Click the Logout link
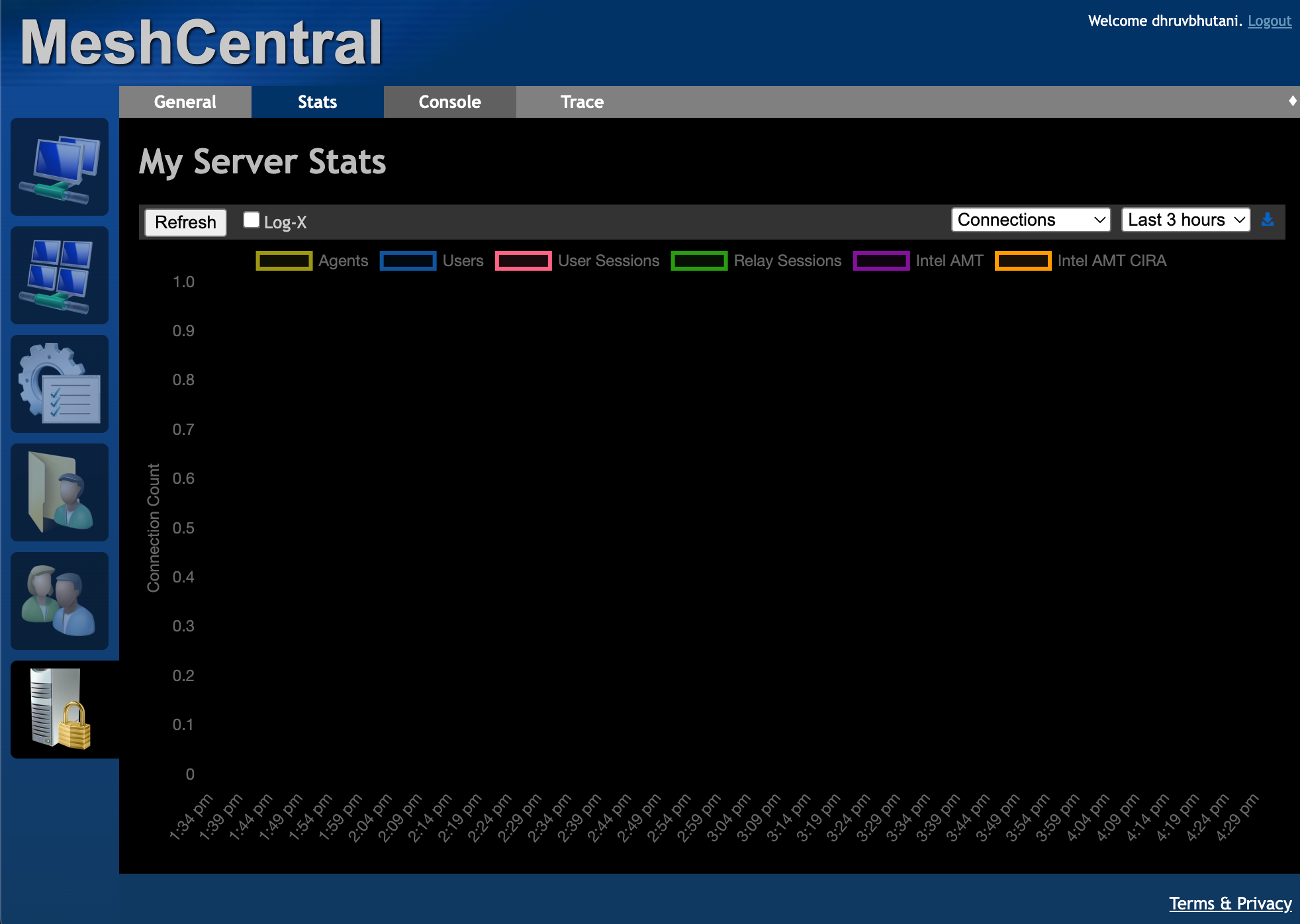The width and height of the screenshot is (1300, 924). 1270,21
